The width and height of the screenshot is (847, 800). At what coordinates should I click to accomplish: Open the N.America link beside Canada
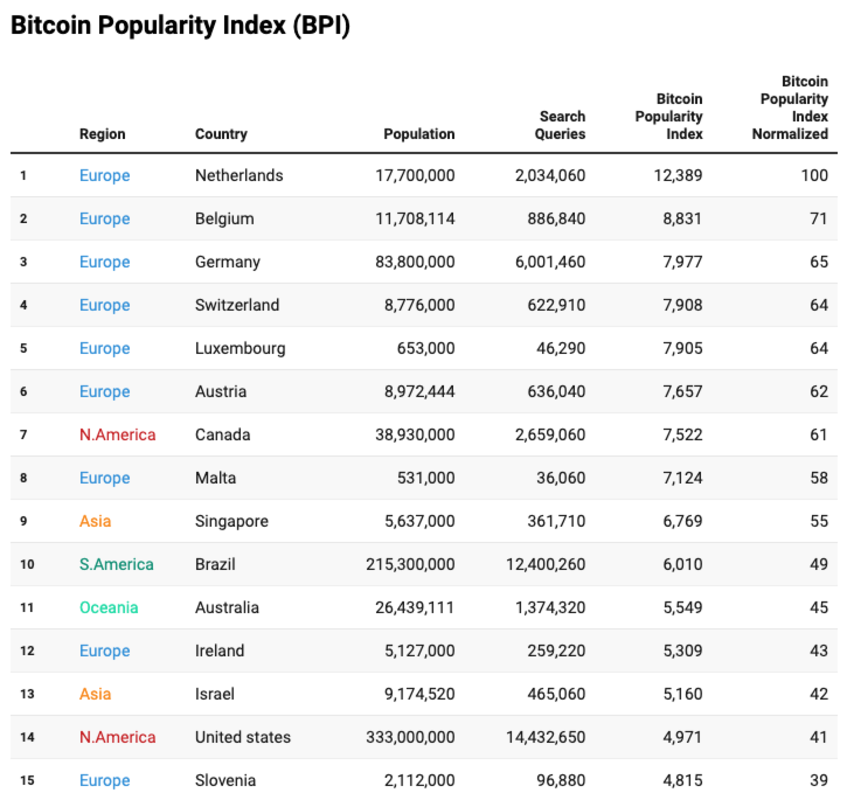pyautogui.click(x=117, y=435)
